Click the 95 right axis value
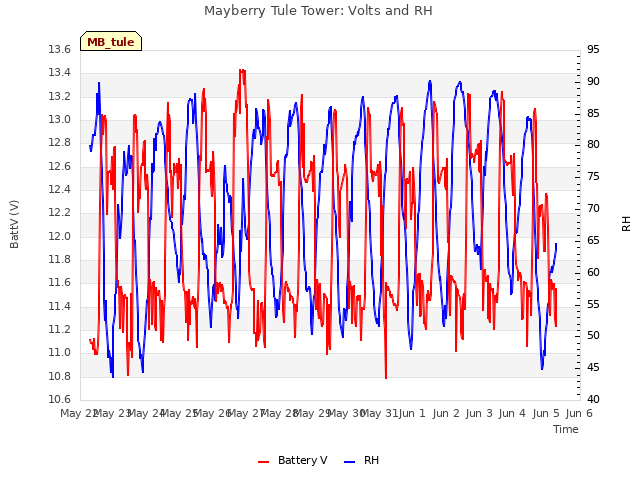The image size is (640, 480). click(593, 50)
